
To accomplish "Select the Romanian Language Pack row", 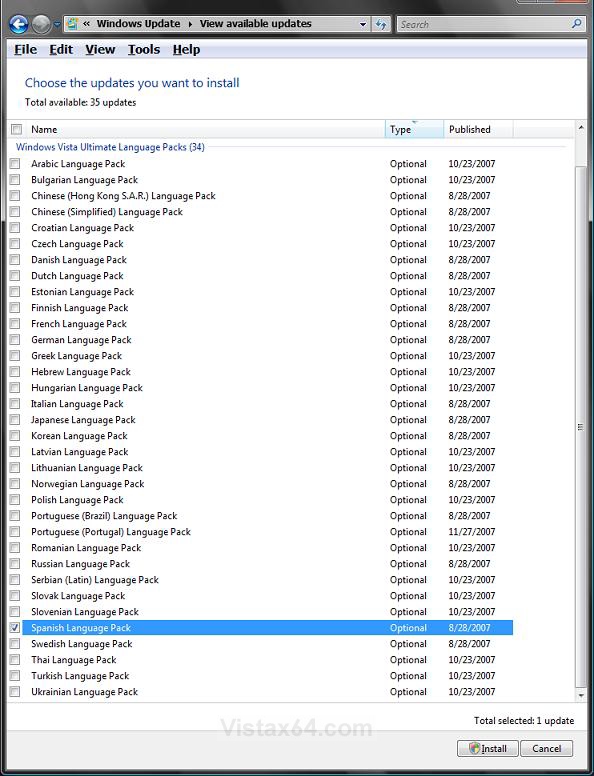I will (x=267, y=547).
